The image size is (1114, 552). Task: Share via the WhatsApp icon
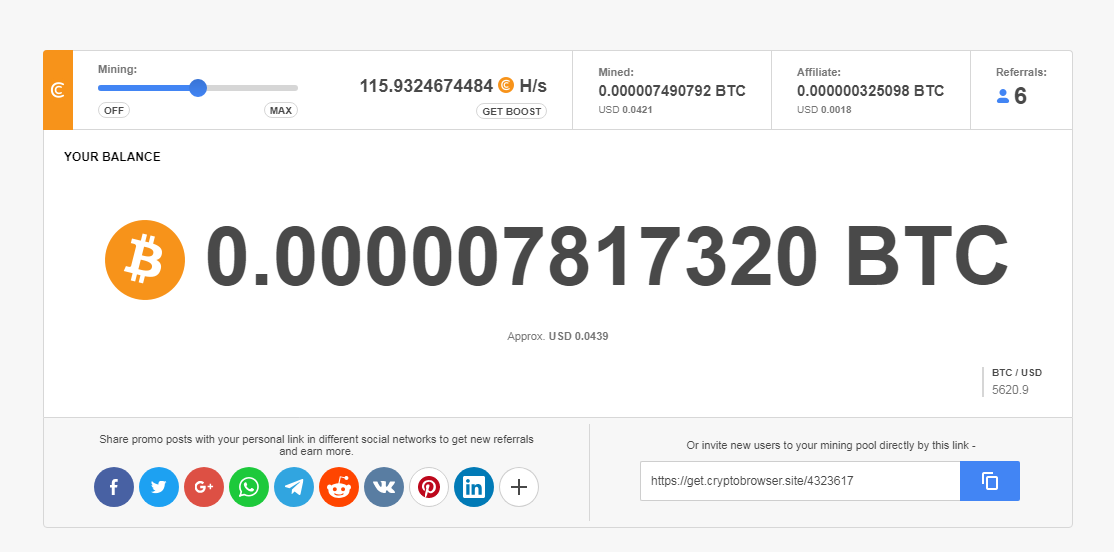(249, 487)
